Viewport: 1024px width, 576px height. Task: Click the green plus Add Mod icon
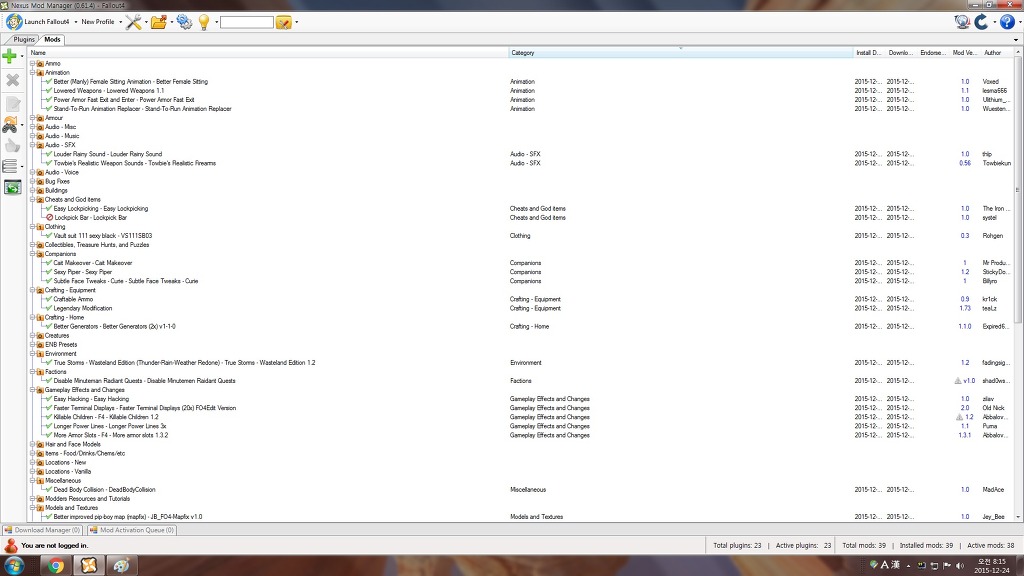tap(11, 57)
